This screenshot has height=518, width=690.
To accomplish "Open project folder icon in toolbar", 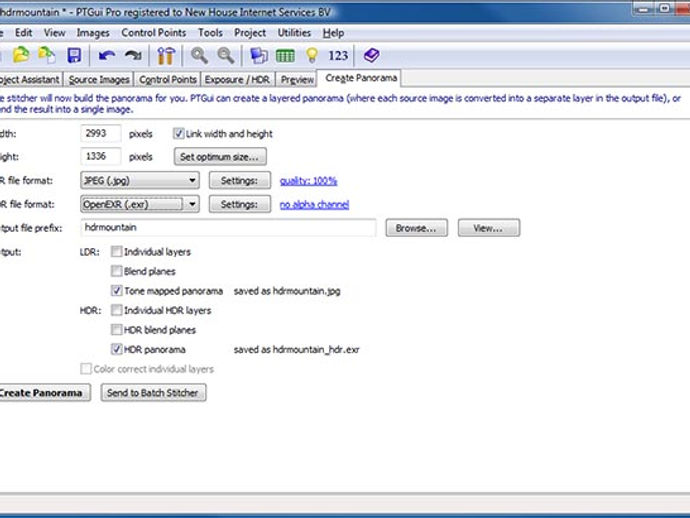I will click(x=21, y=55).
